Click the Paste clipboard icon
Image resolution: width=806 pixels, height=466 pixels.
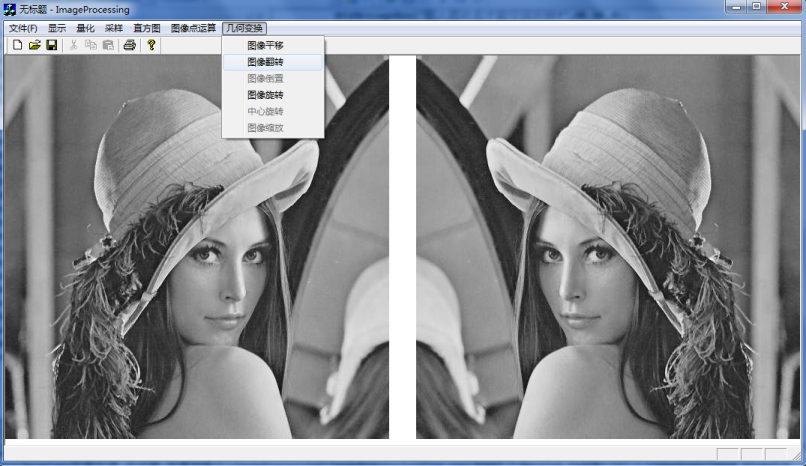108,45
